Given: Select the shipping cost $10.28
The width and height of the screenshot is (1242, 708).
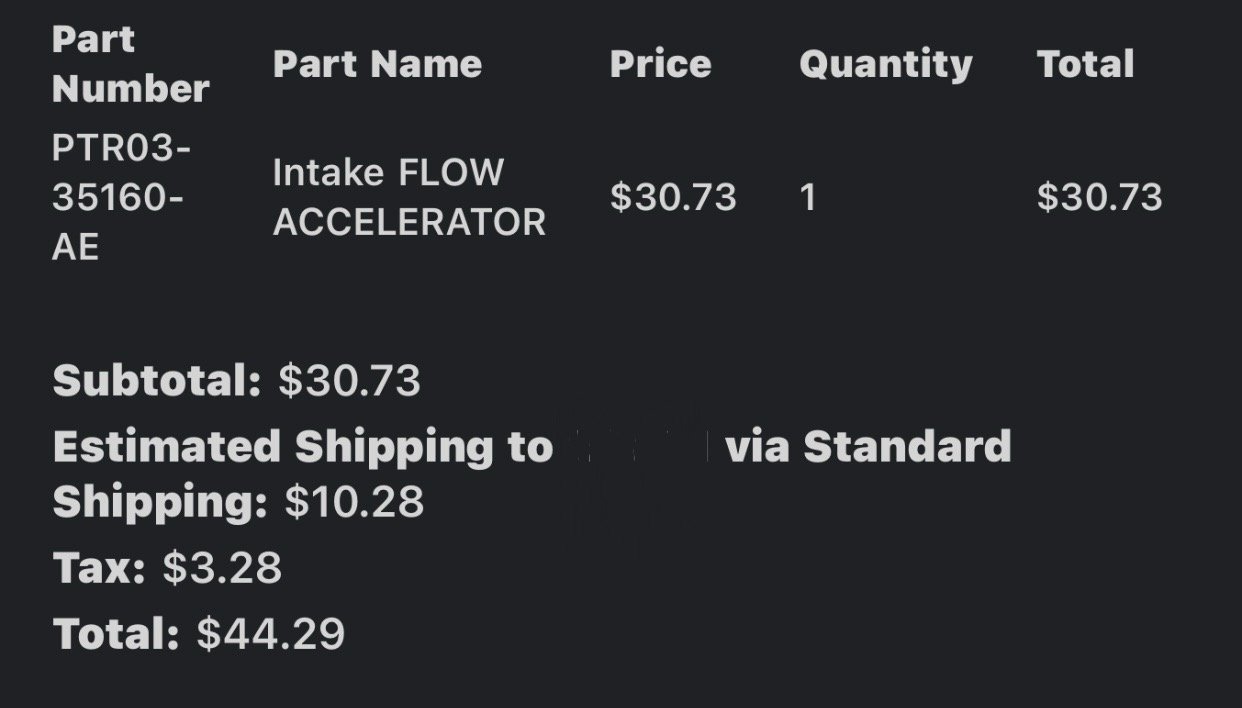Looking at the screenshot, I should (354, 502).
